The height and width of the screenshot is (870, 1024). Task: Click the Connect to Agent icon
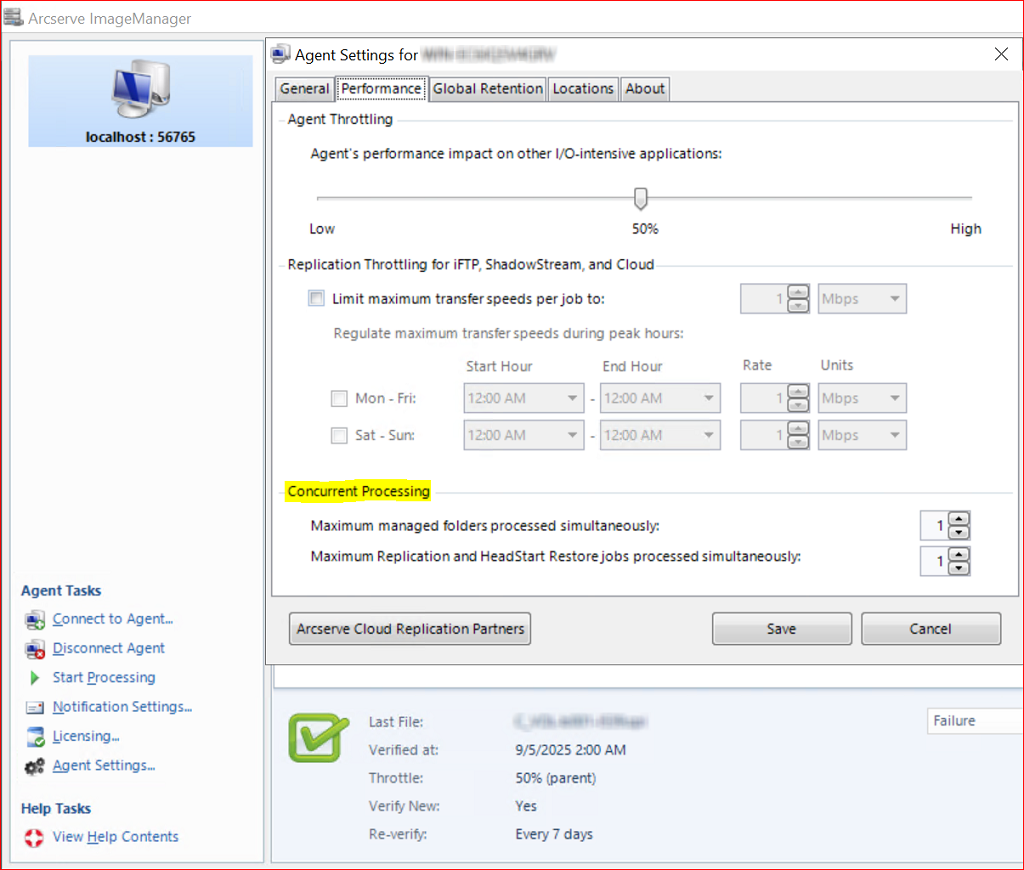click(35, 619)
